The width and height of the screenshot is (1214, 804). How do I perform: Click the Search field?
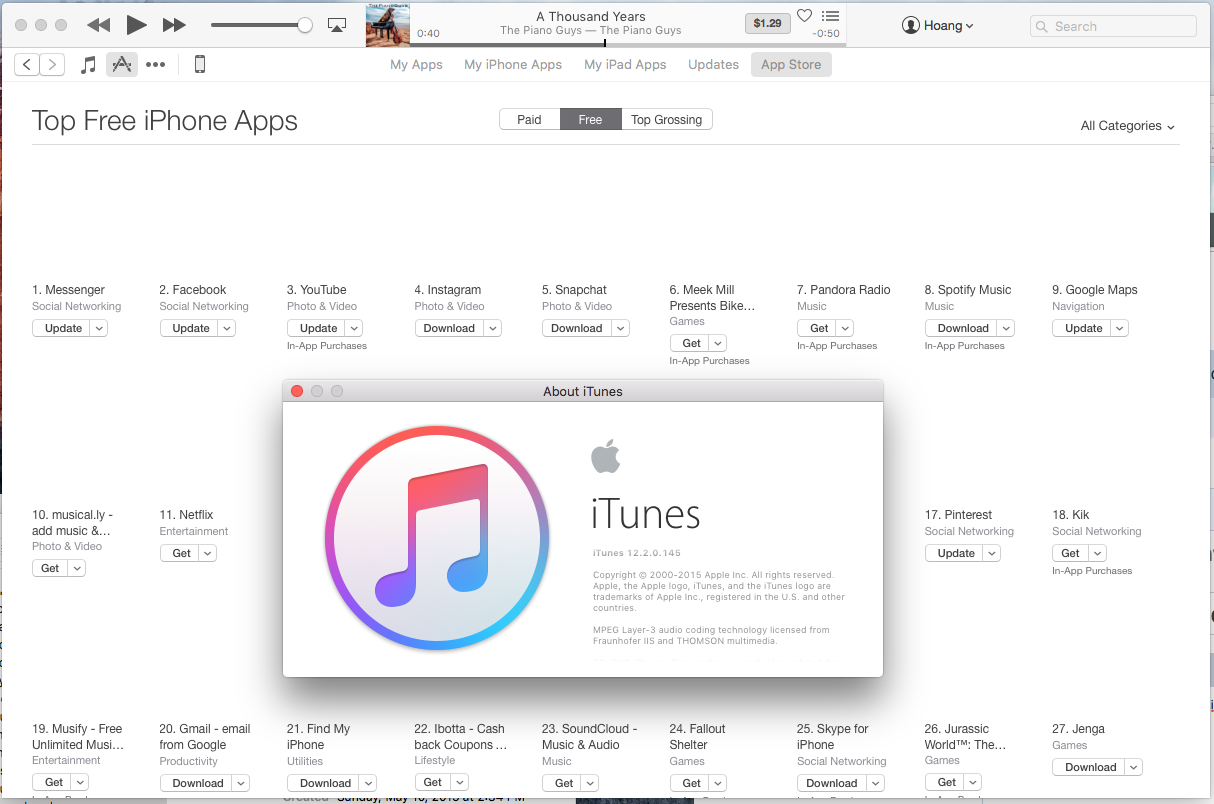pyautogui.click(x=1113, y=27)
